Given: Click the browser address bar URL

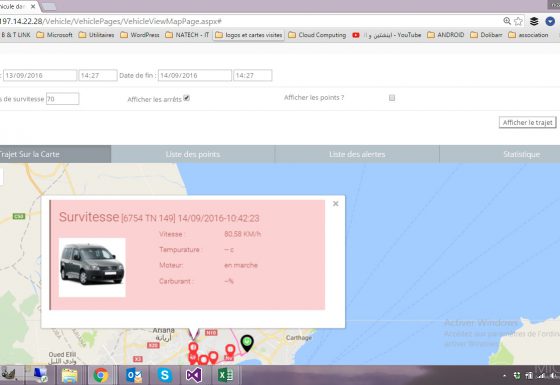Looking at the screenshot, I should tap(111, 21).
